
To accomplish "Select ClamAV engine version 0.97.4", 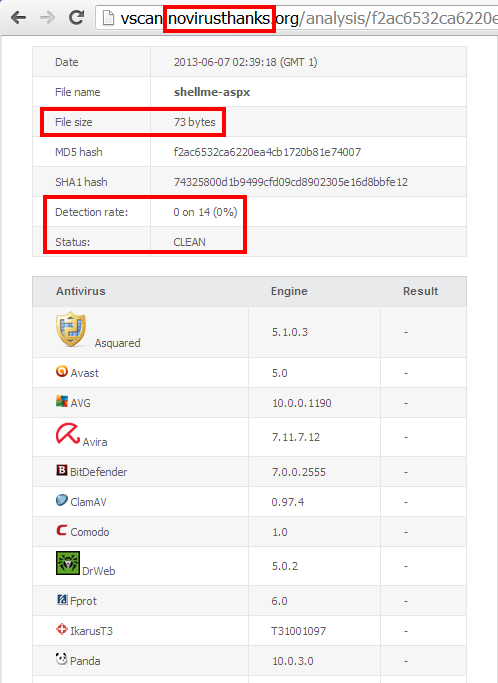I will (x=288, y=502).
